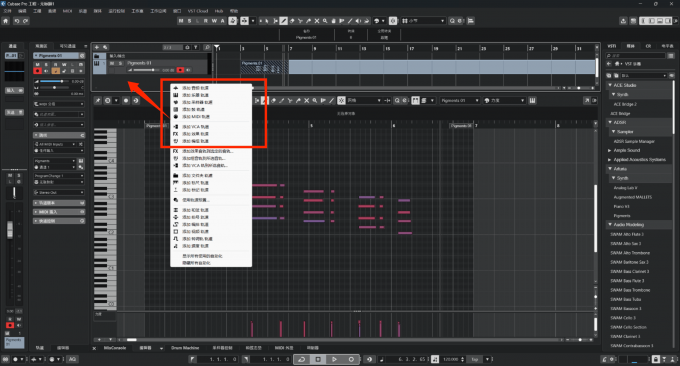The image size is (680, 366).
Task: Switch to the VSTi tab in the right panel
Action: click(x=611, y=46)
